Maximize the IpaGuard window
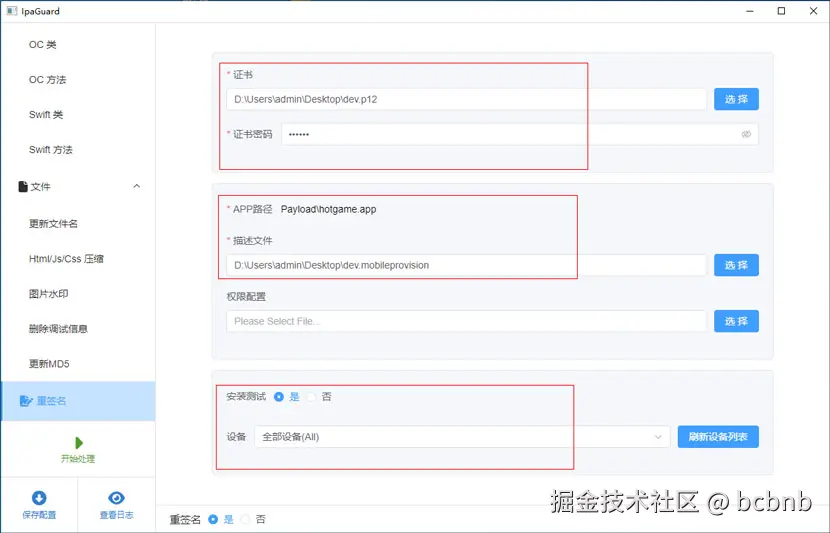The width and height of the screenshot is (830, 533). 781,11
